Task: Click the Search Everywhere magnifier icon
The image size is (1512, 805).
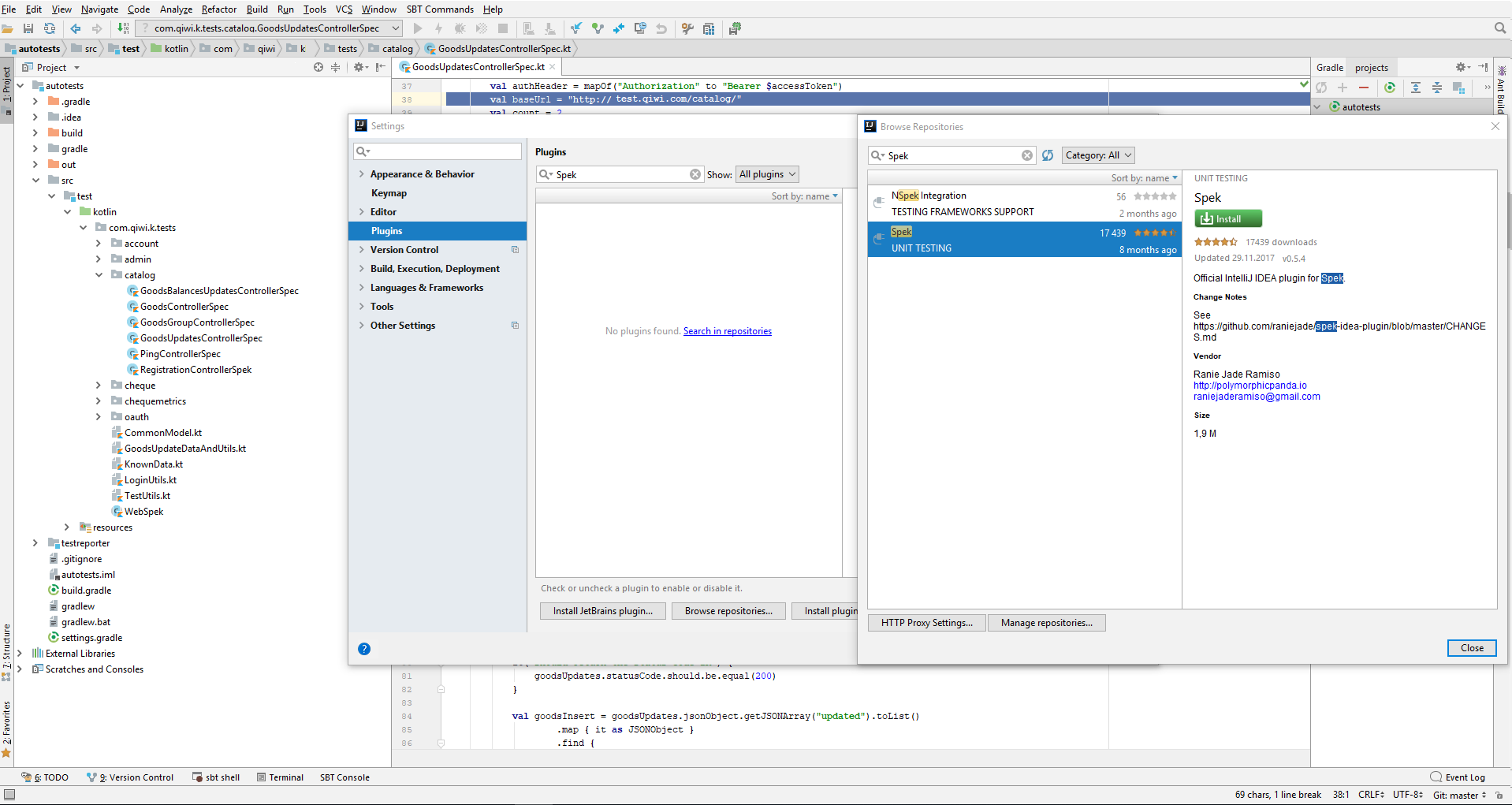Action: (1500, 28)
